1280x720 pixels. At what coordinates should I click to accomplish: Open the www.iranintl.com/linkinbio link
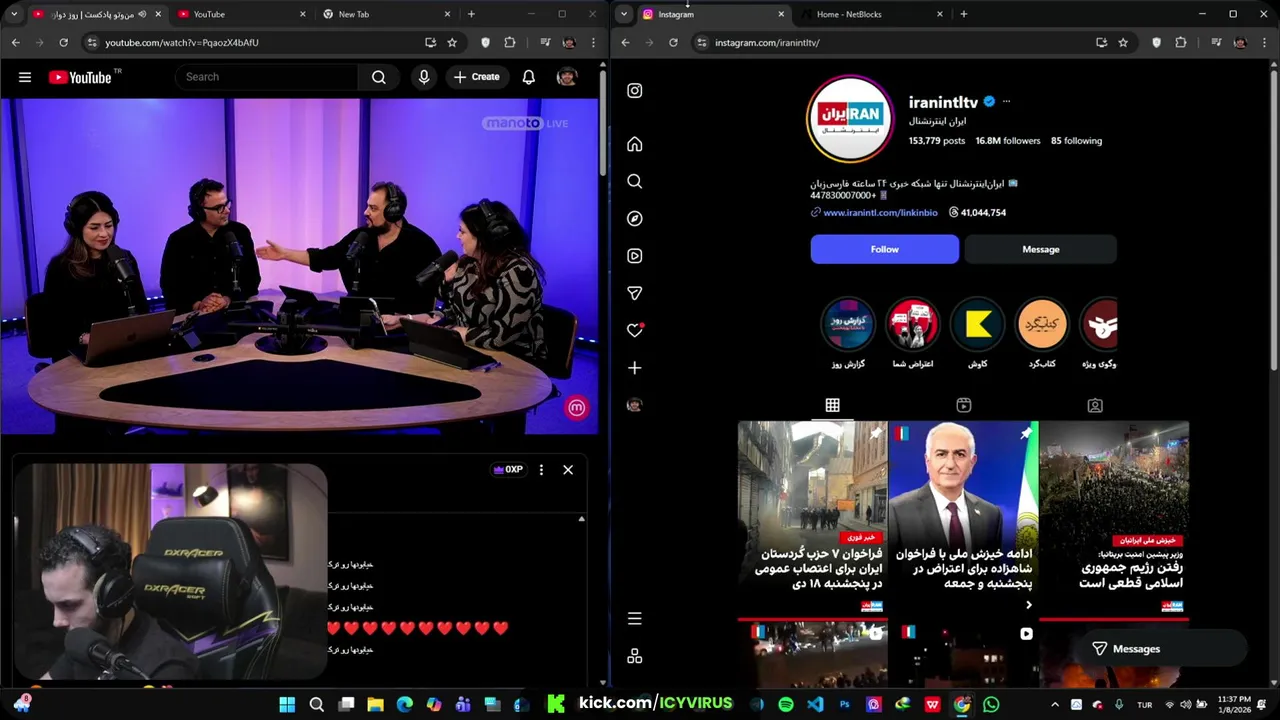pyautogui.click(x=880, y=213)
